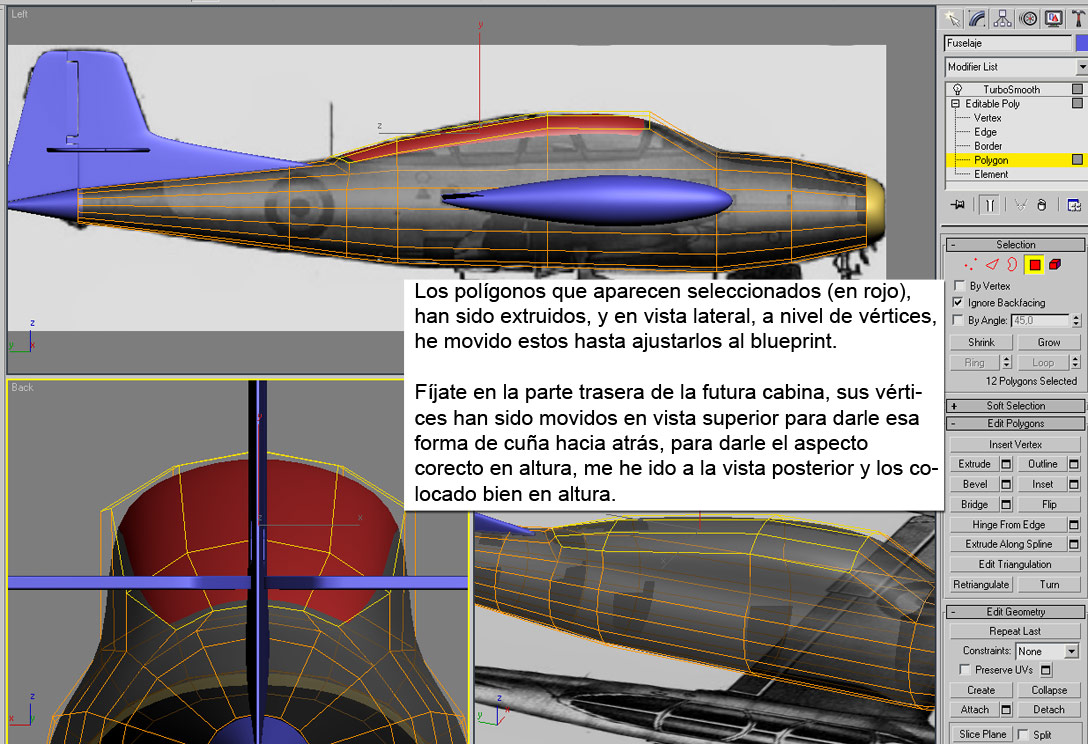Image resolution: width=1088 pixels, height=744 pixels.
Task: Select TurboSmooth modifier in stack
Action: point(1011,89)
